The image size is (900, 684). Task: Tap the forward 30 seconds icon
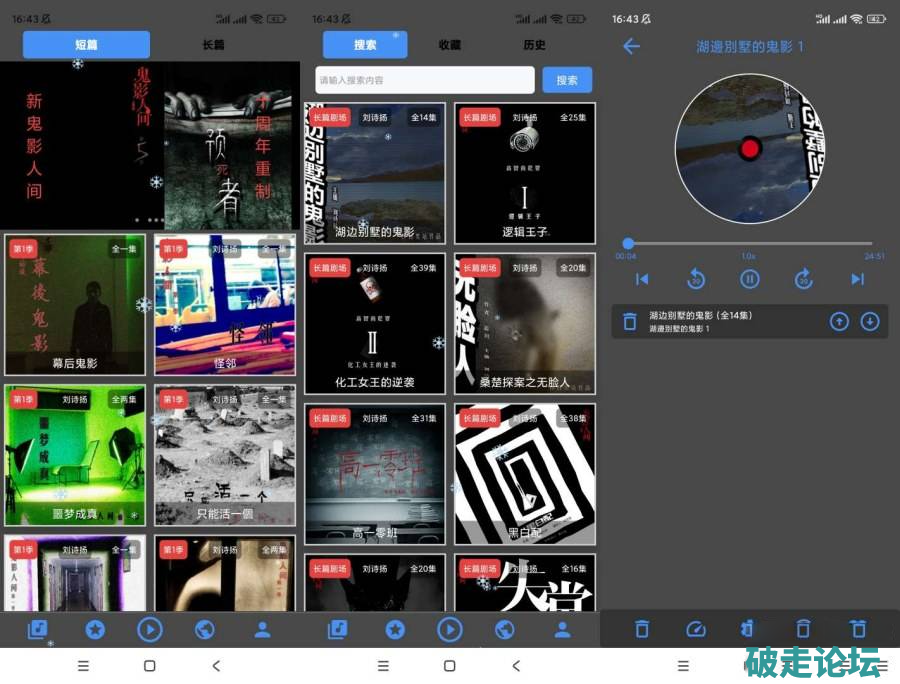point(803,279)
